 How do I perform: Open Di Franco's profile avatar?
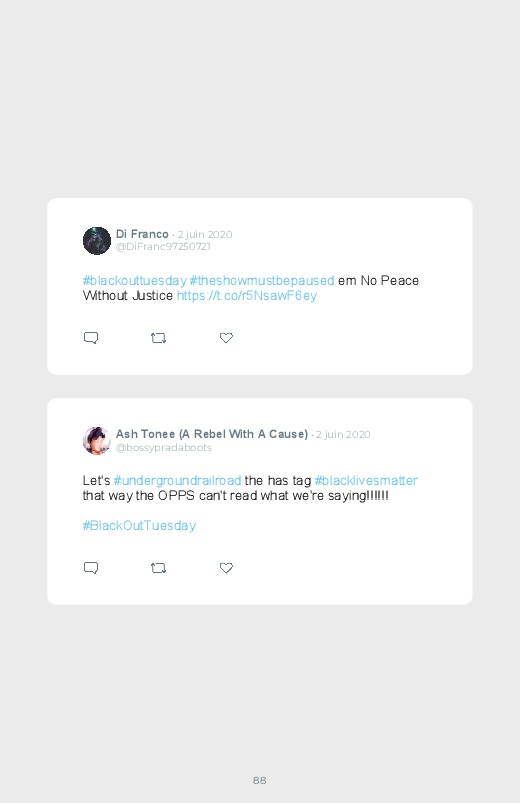point(97,241)
